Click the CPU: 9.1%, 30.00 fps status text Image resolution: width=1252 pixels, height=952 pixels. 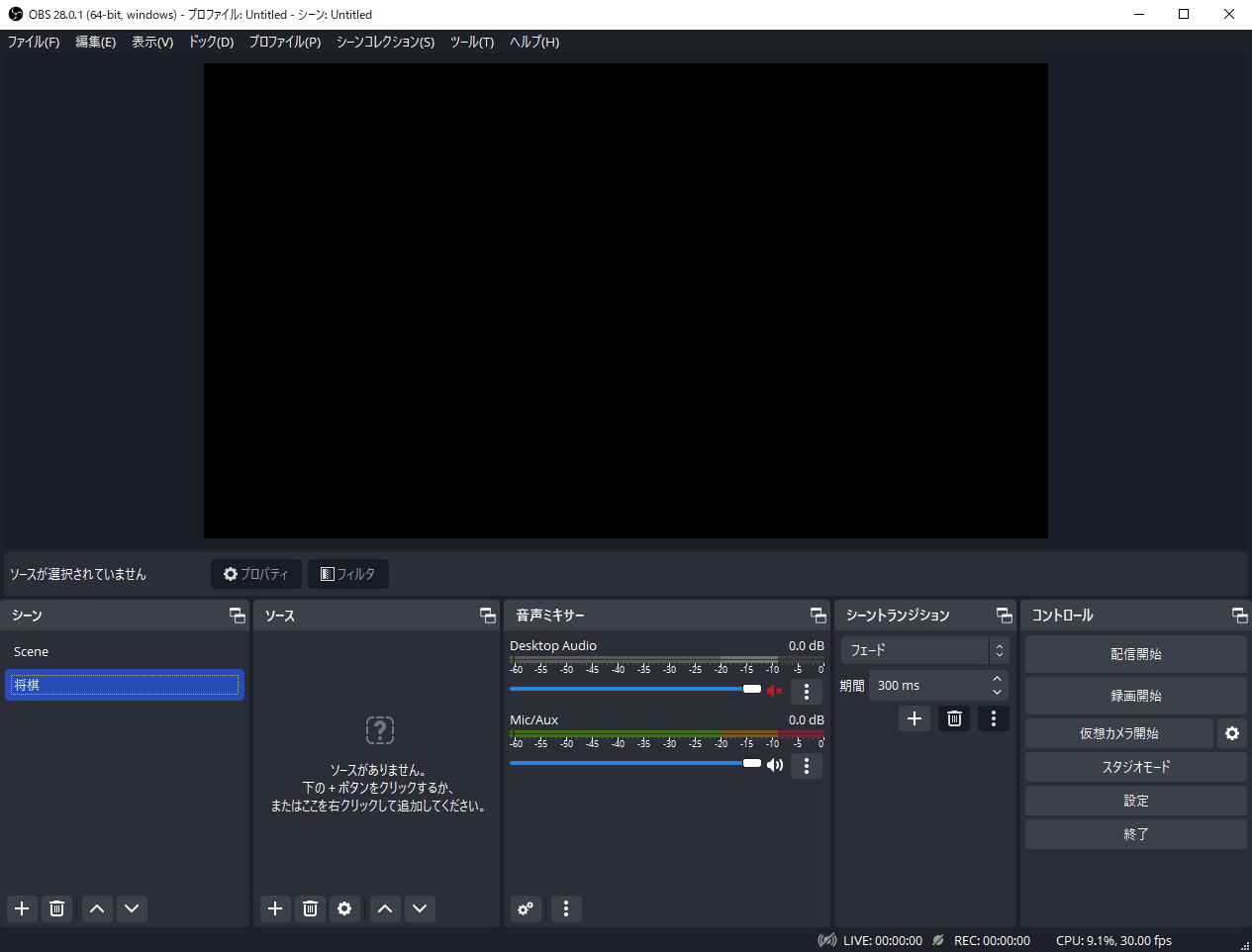[x=1113, y=940]
